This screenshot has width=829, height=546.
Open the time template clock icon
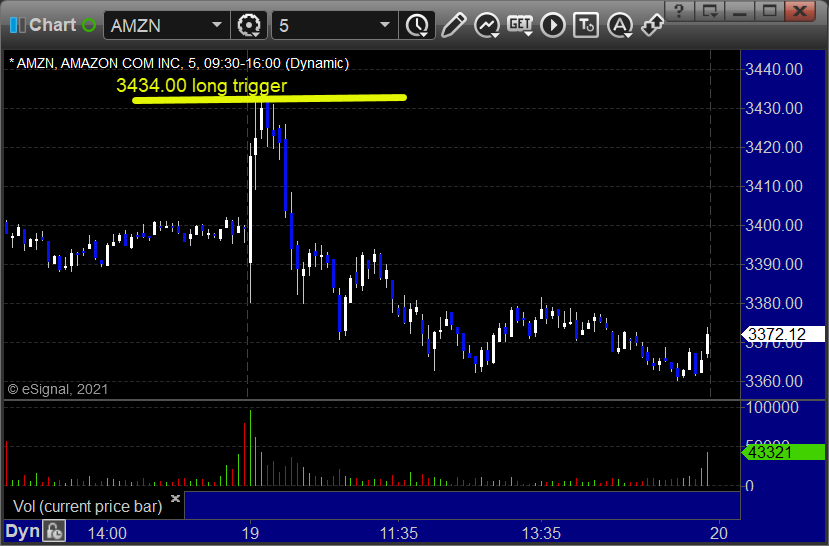click(418, 25)
